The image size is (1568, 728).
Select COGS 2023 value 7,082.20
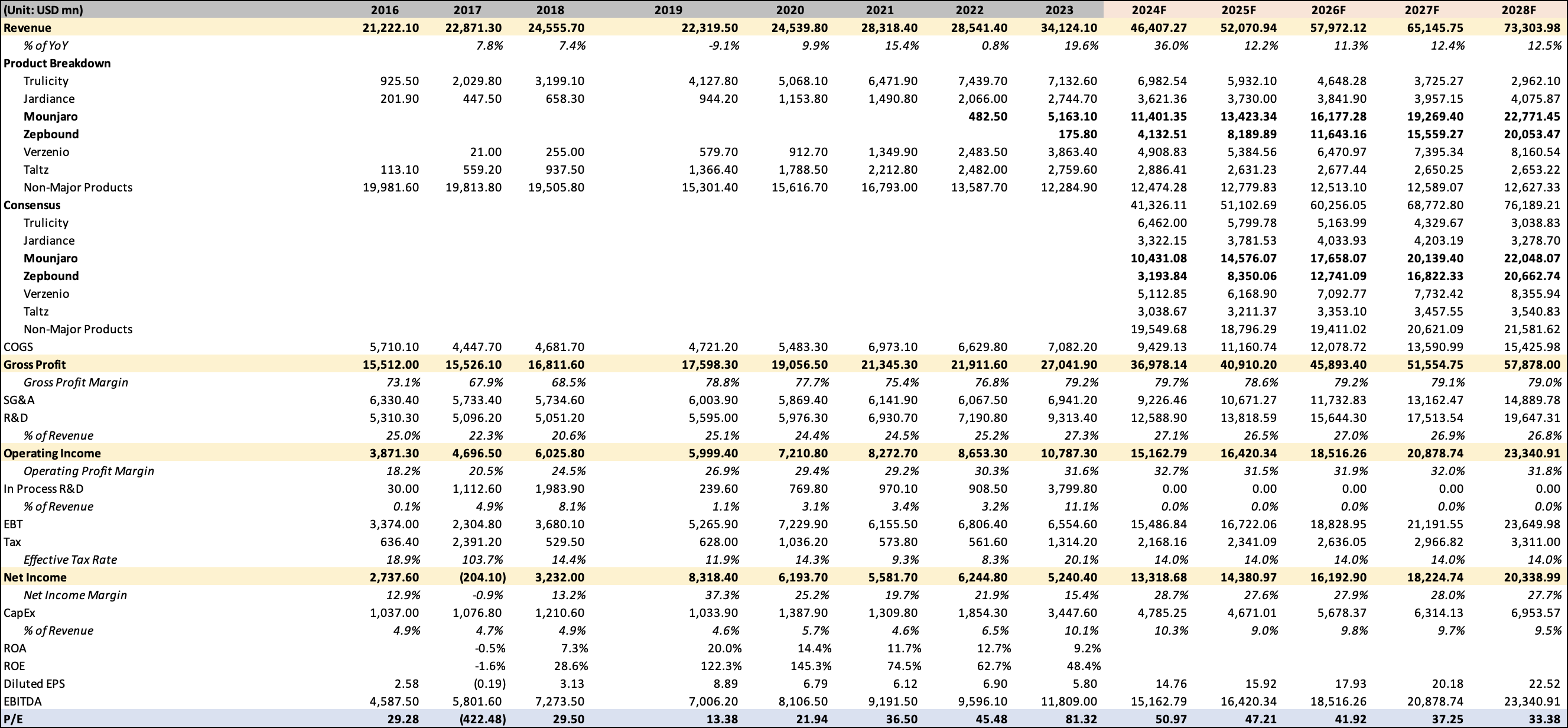pyautogui.click(x=1072, y=346)
